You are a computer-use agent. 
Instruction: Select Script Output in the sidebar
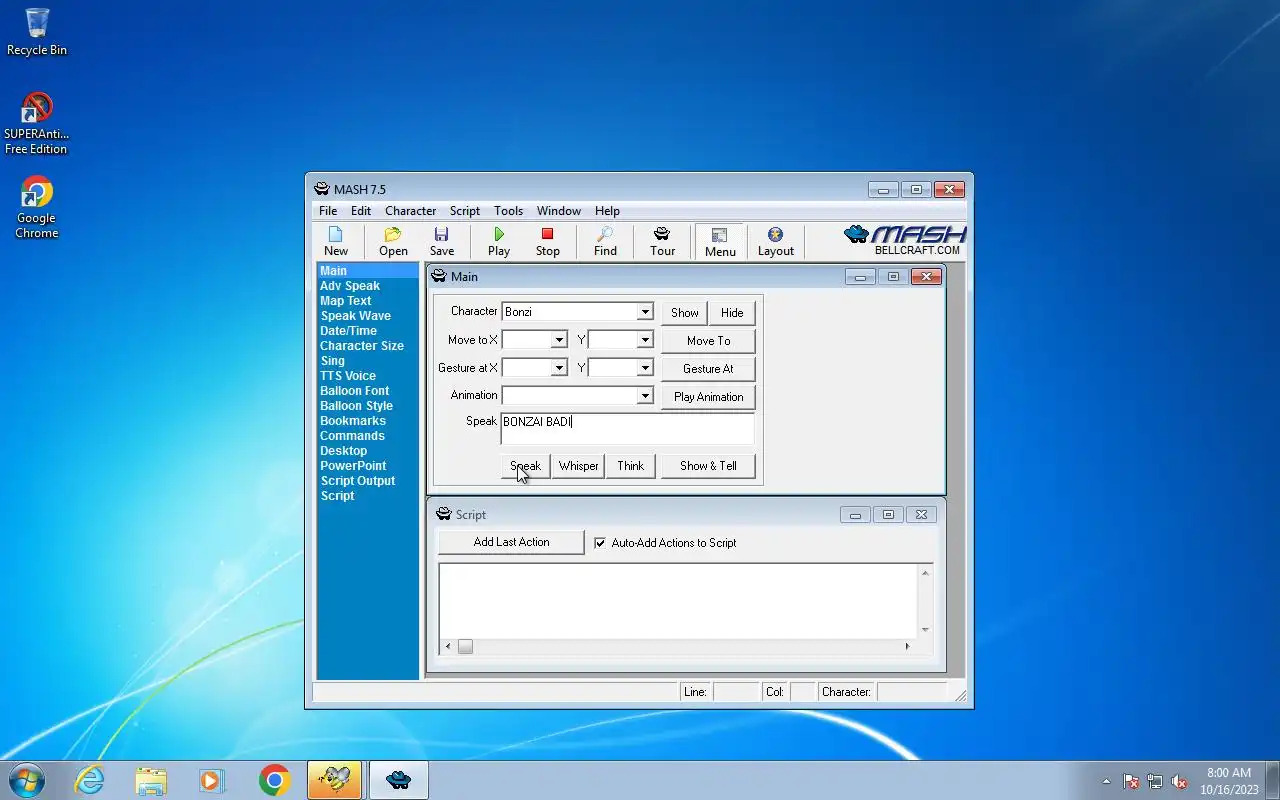358,481
